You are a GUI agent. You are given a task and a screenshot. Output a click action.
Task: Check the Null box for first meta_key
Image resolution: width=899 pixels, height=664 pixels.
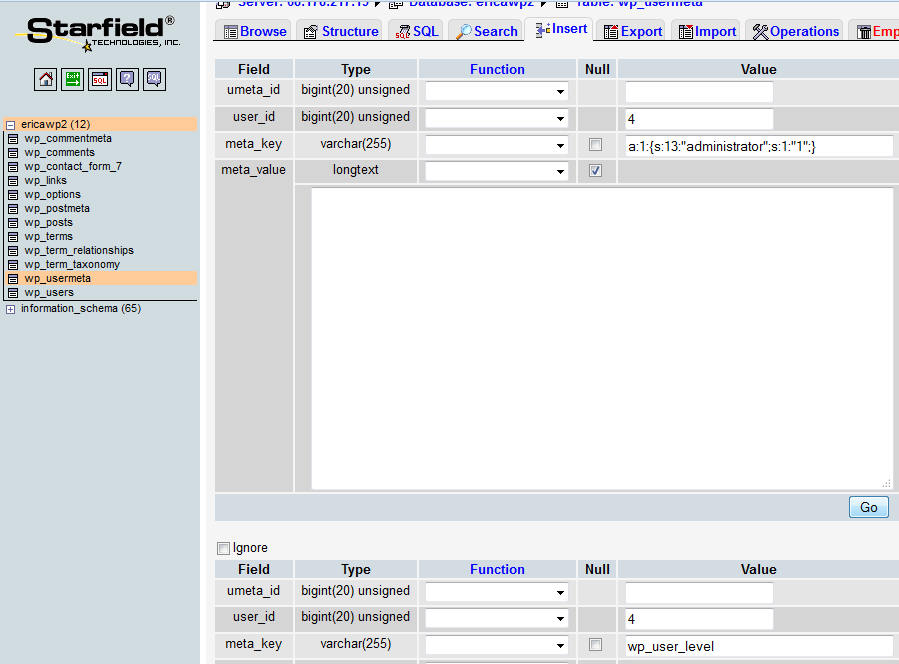pyautogui.click(x=596, y=145)
